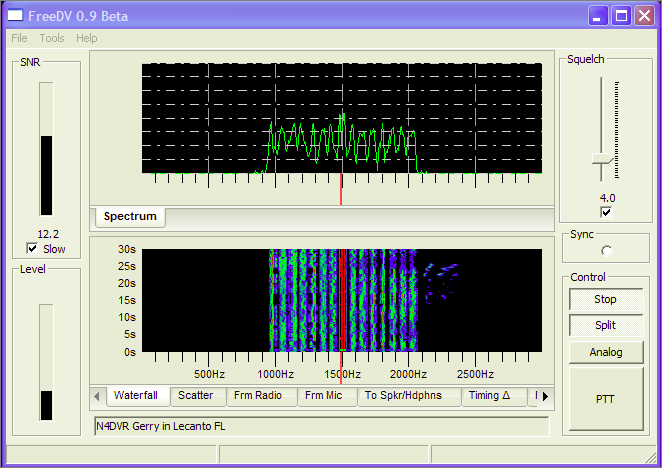Click the Squelch level slider handle
Image resolution: width=662 pixels, height=468 pixels.
coord(601,160)
